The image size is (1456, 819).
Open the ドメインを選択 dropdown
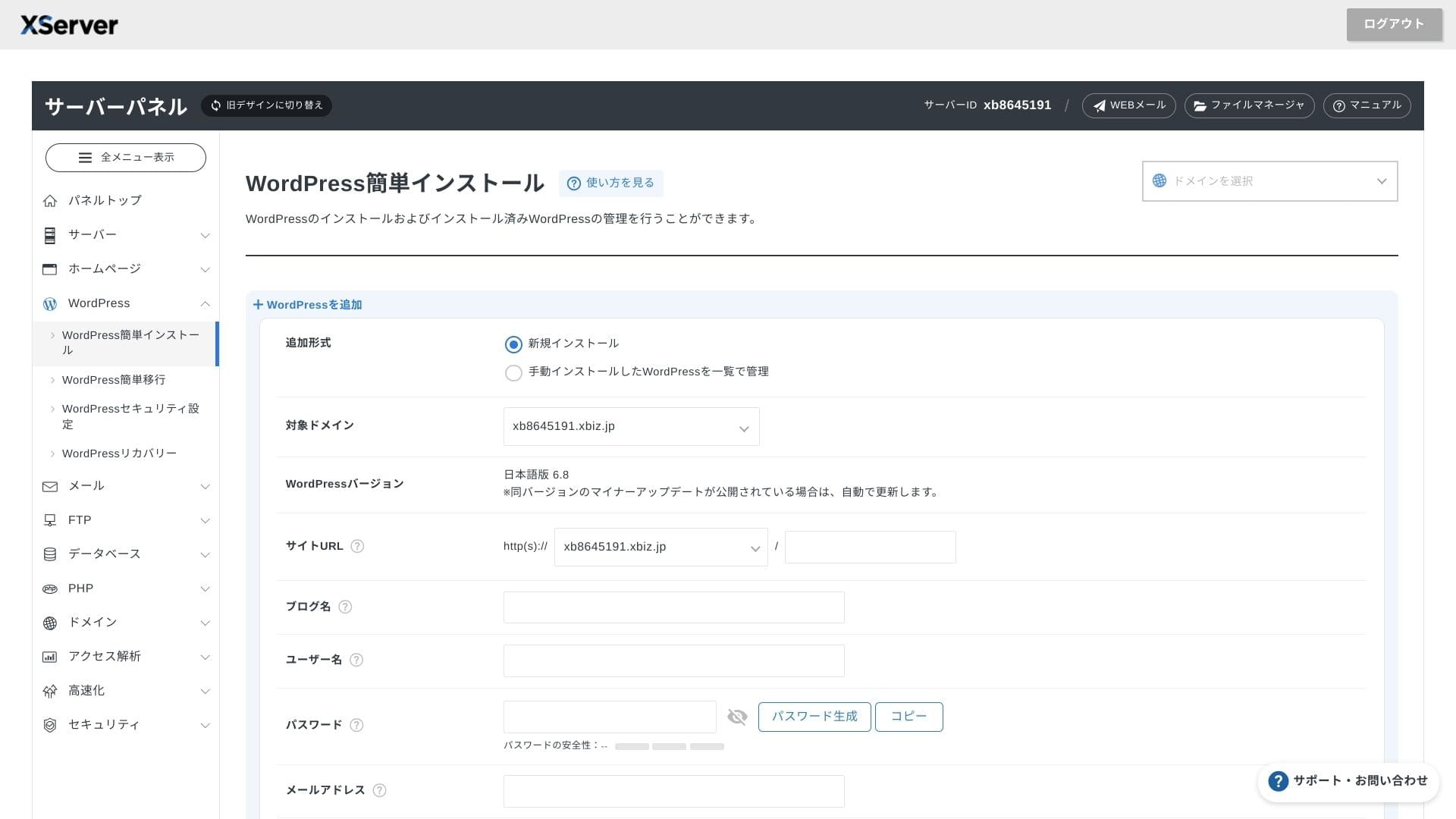pyautogui.click(x=1269, y=181)
